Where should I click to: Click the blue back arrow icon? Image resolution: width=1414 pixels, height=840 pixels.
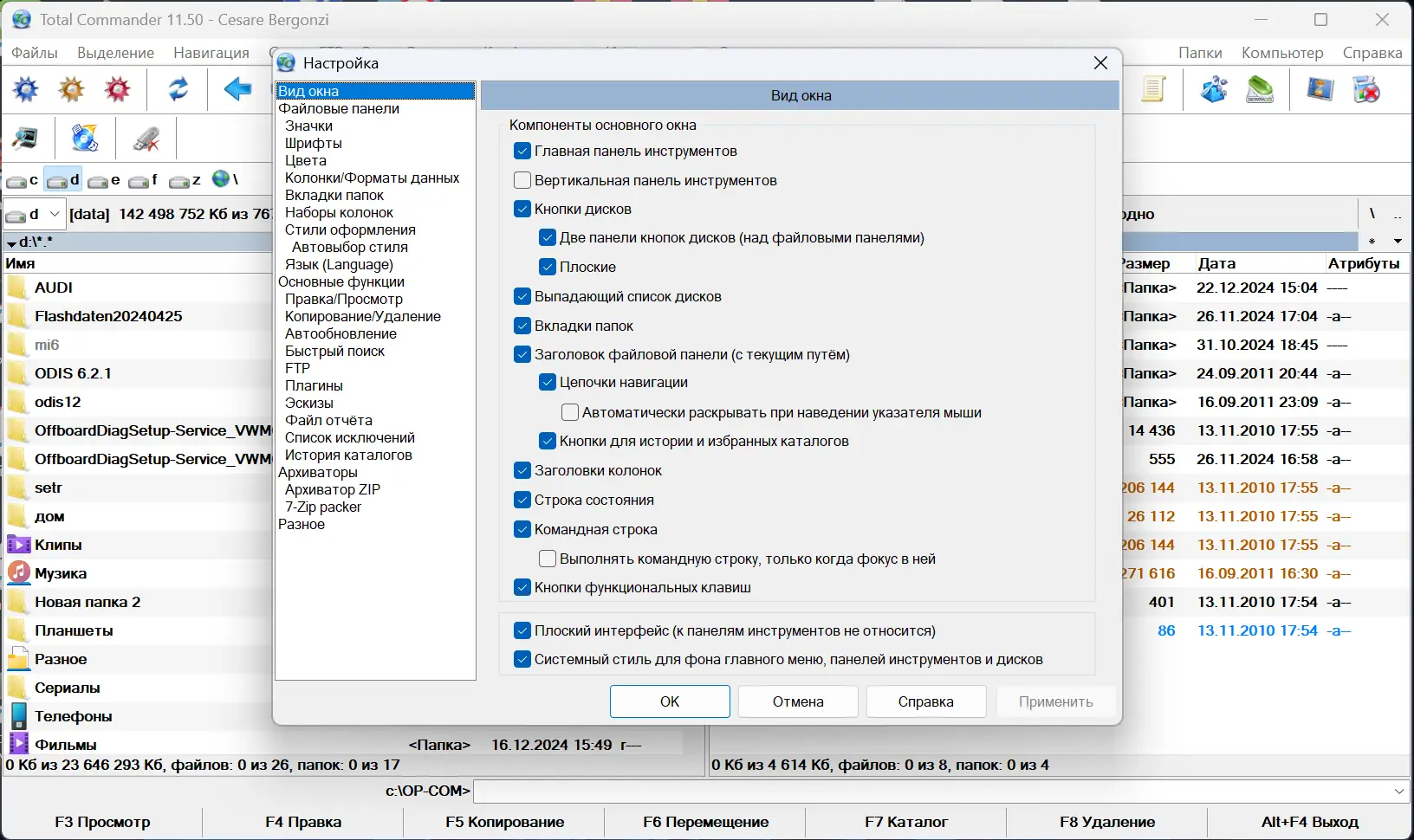[x=237, y=89]
